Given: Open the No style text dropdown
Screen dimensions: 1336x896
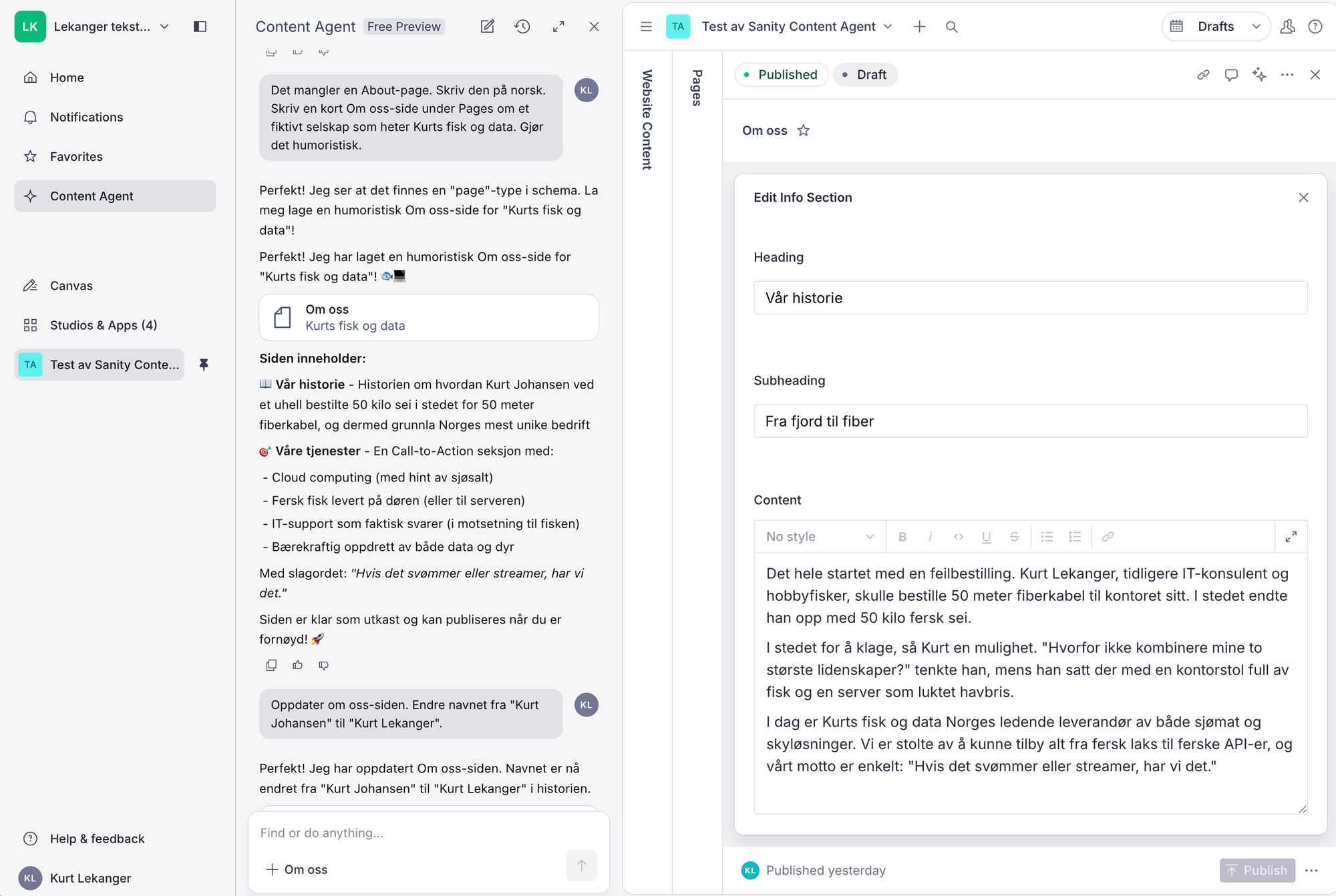Looking at the screenshot, I should pyautogui.click(x=820, y=537).
